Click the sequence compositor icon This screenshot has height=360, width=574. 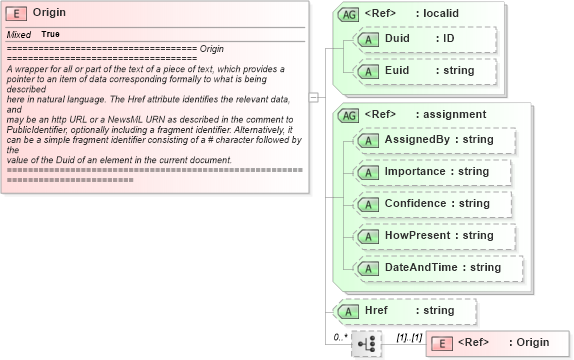(x=366, y=344)
